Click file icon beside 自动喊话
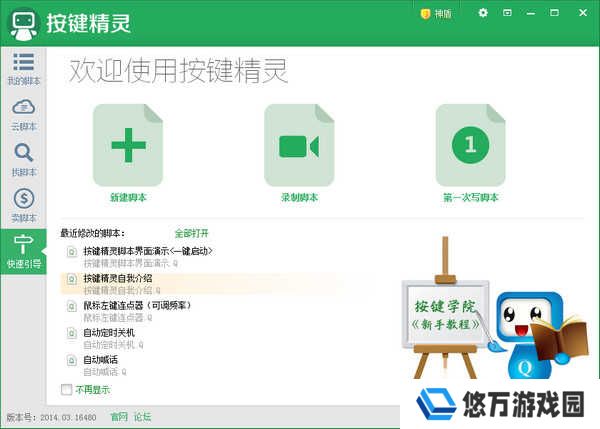 [72, 360]
